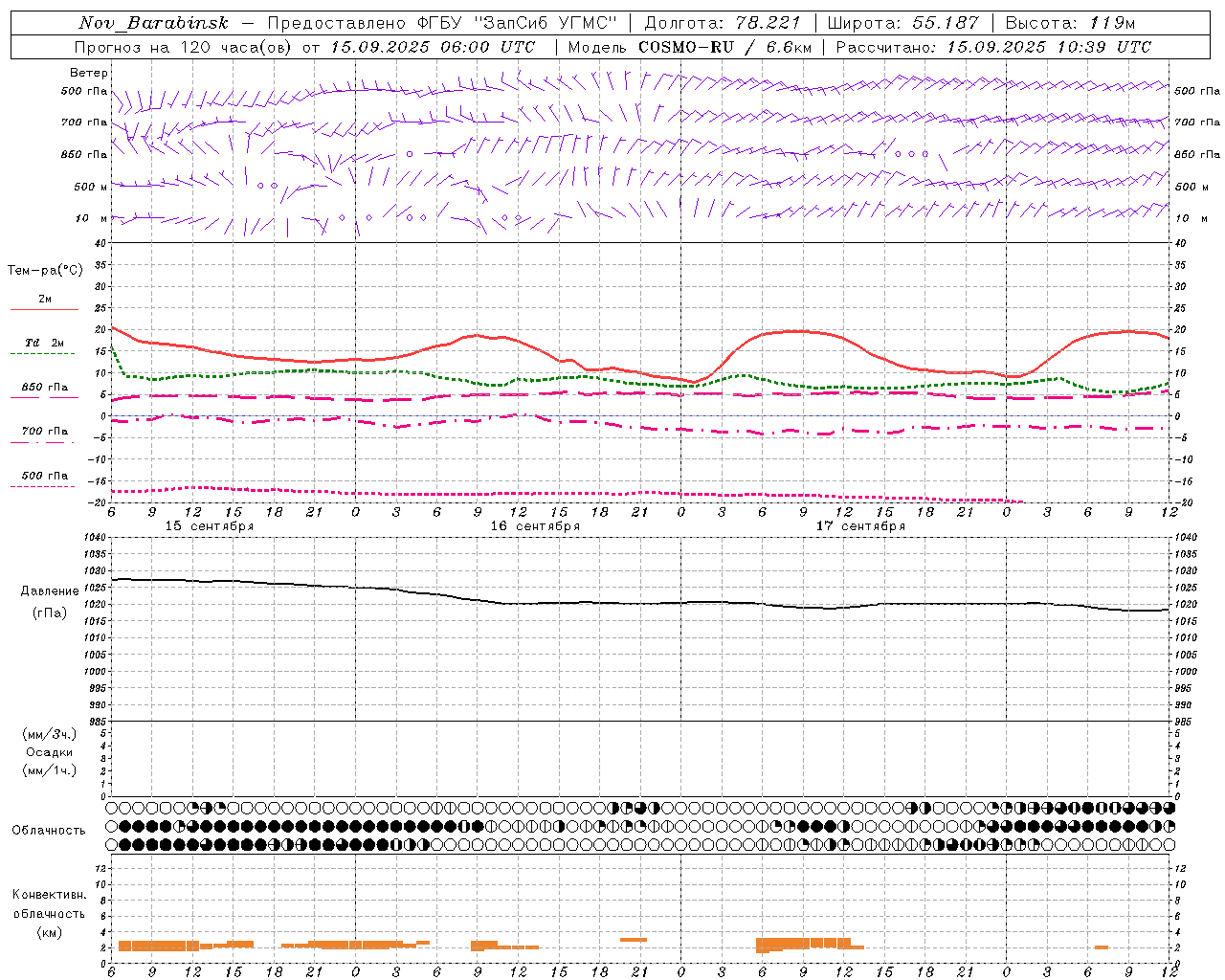Click the '500 гПа' temperature legend entry
This screenshot has width=1225, height=980.
click(45, 476)
